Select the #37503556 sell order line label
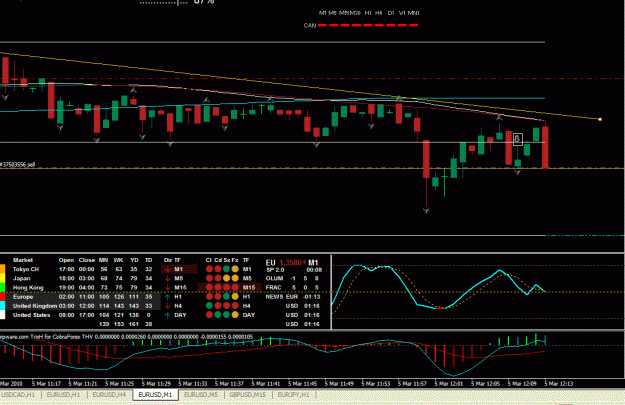This screenshot has height=405, width=625. (x=18, y=164)
